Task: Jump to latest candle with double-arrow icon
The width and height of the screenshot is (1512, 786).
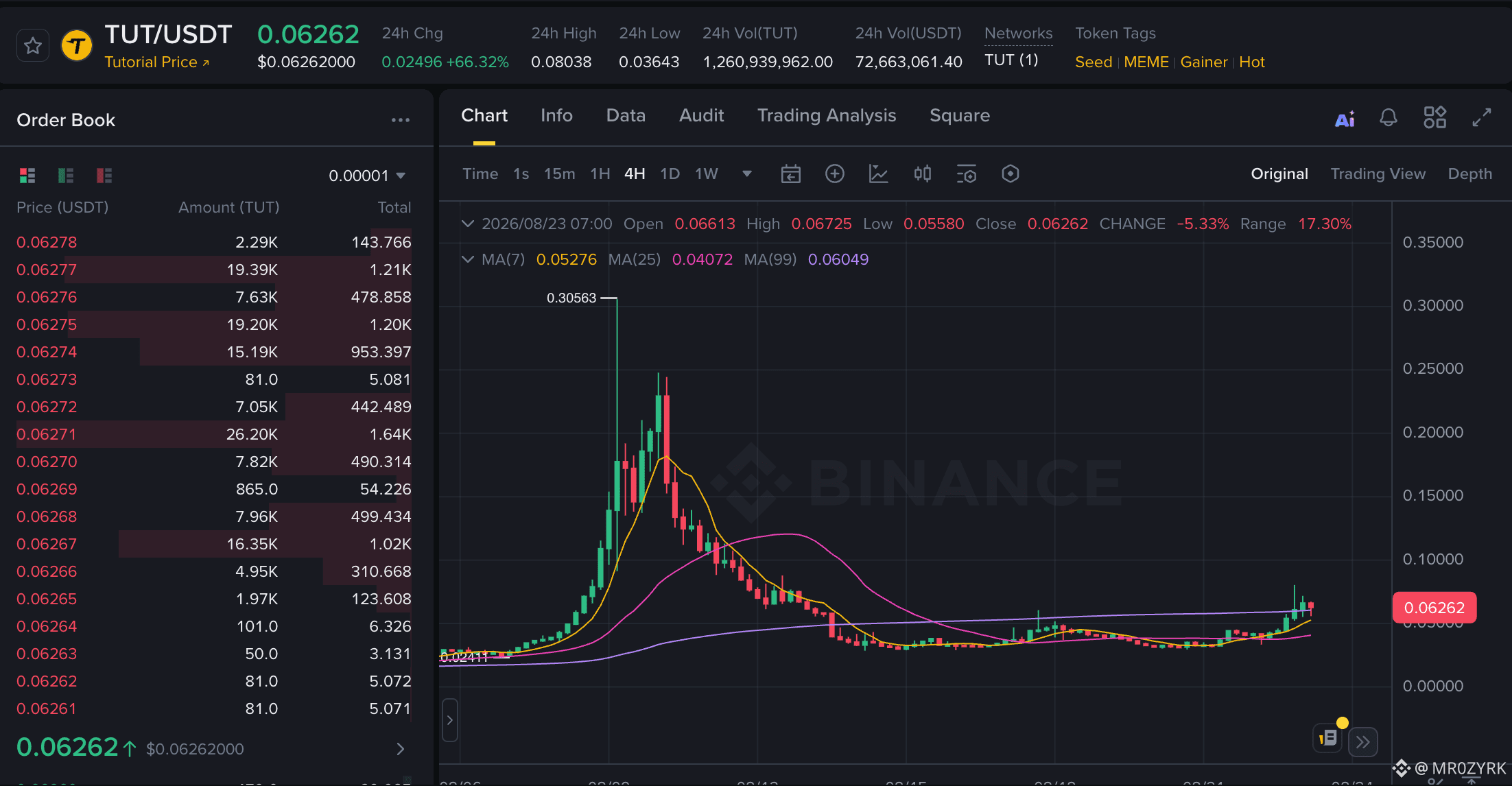Action: tap(1363, 742)
